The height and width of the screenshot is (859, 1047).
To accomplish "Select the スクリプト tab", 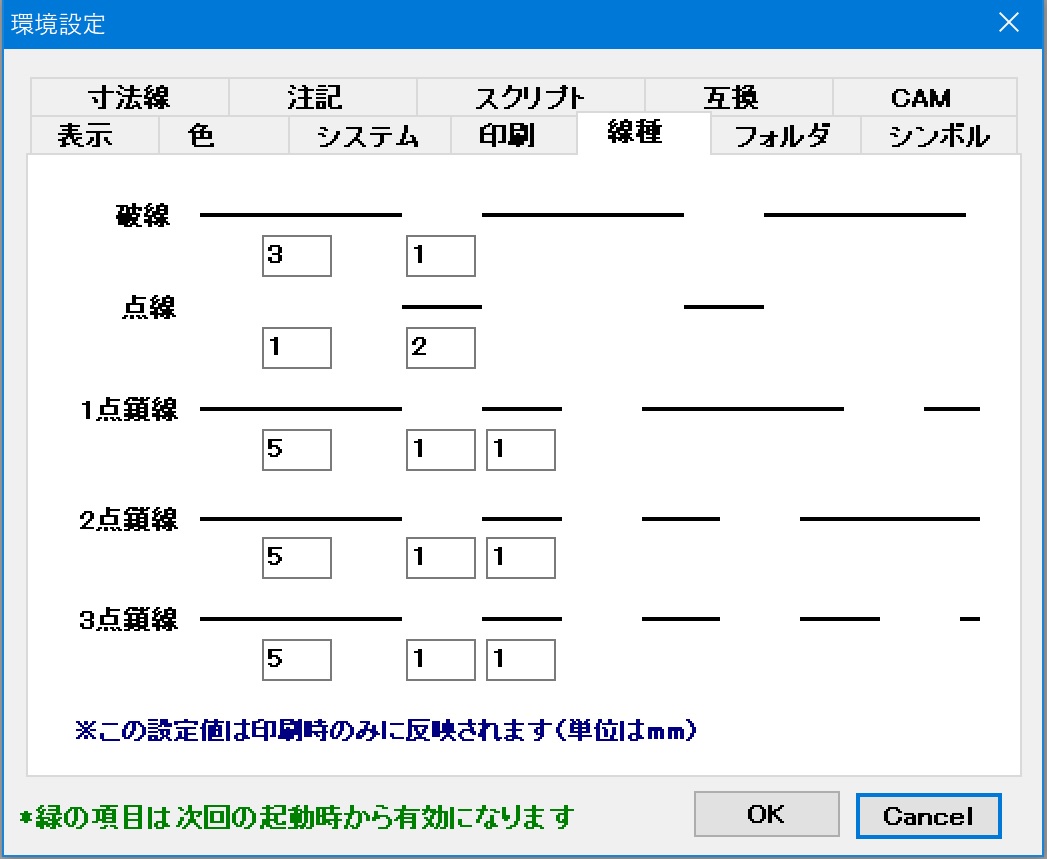I will tap(530, 98).
